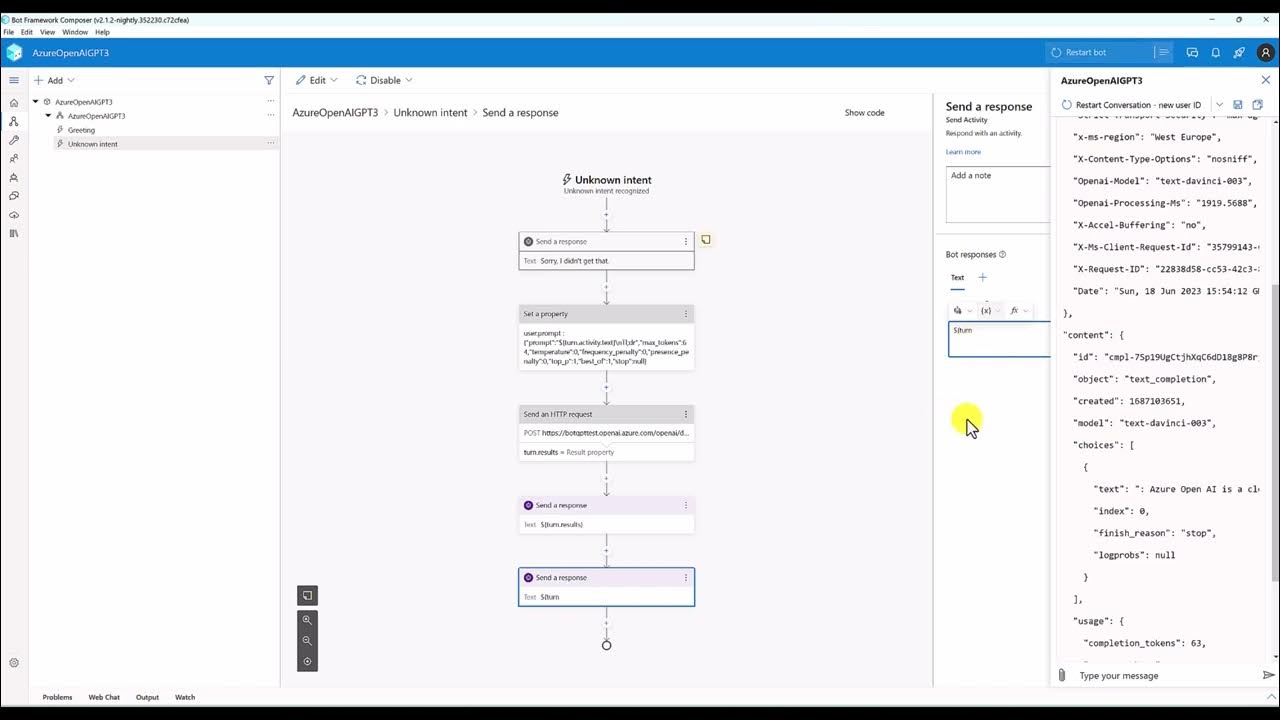Open the Create/dialog design sidebar icon
1280x720 pixels.
[14, 121]
